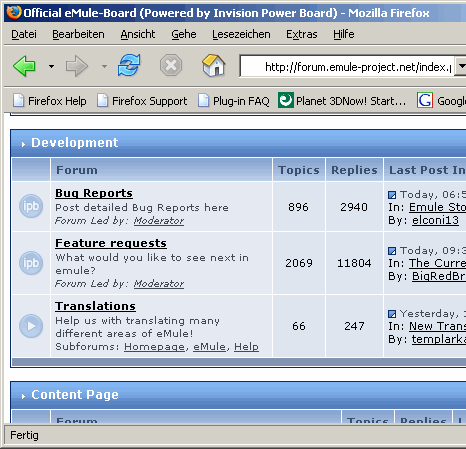This screenshot has width=466, height=449.
Task: Click the Google bookmark icon
Action: [x=425, y=100]
